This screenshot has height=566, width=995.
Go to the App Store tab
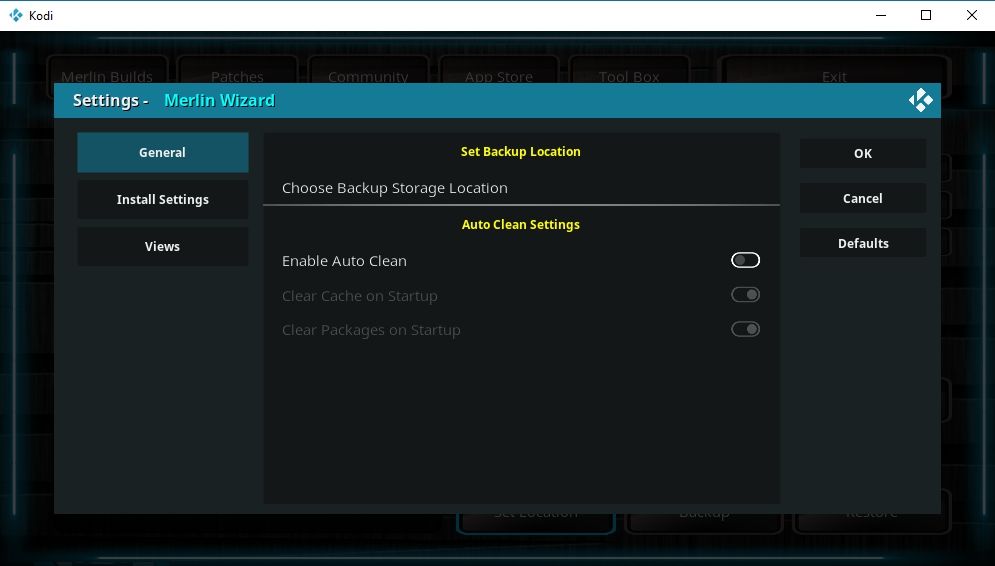click(498, 75)
